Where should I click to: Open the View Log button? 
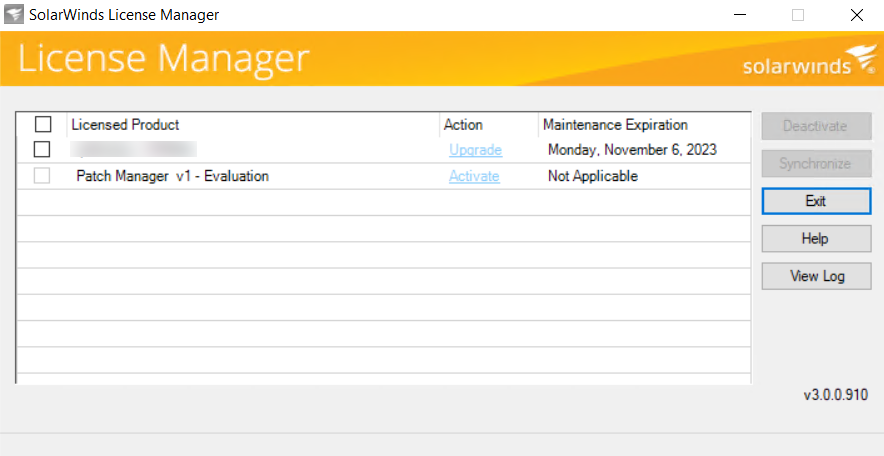815,276
